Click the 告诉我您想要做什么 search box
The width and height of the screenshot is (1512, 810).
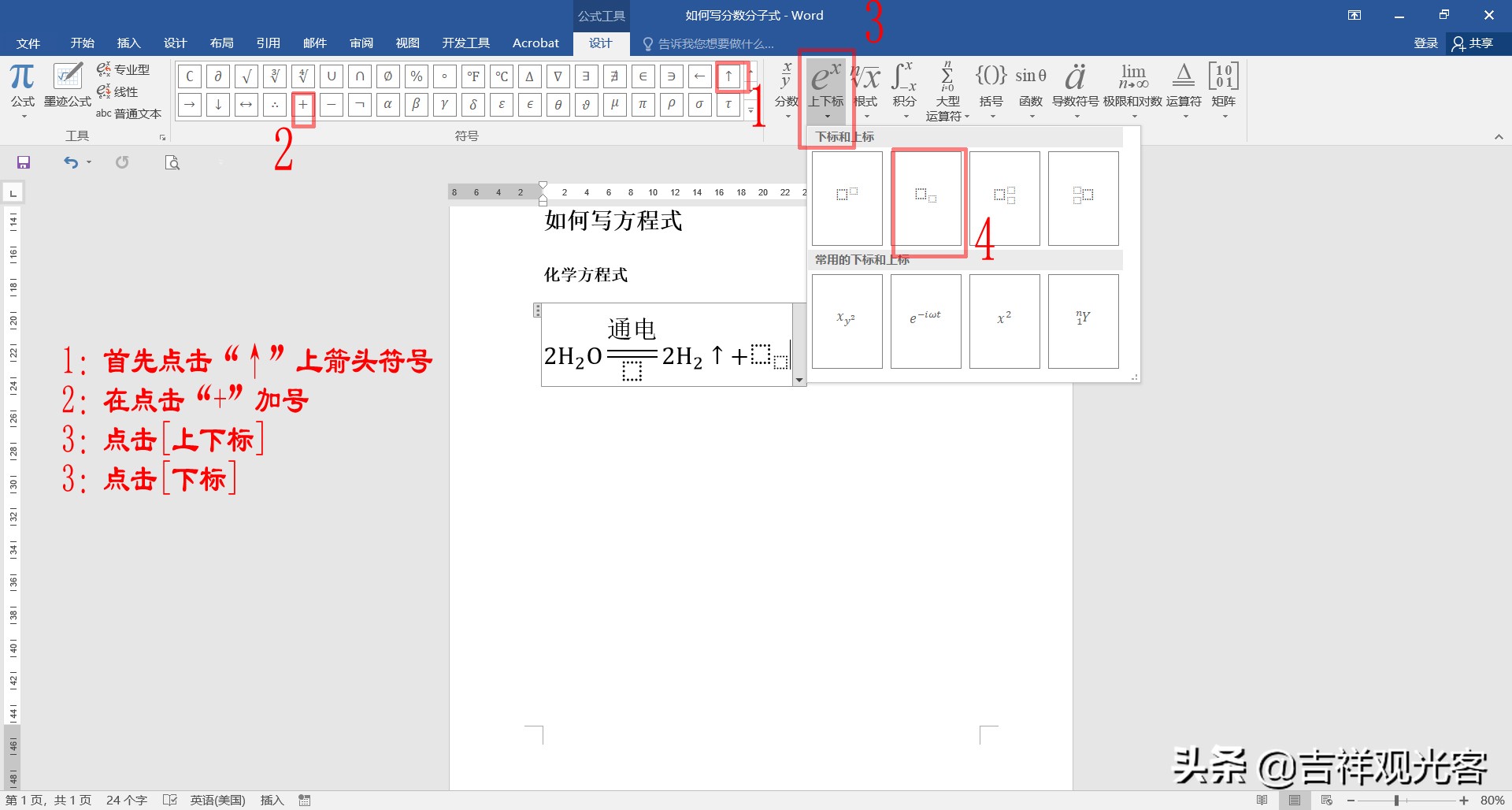(709, 43)
